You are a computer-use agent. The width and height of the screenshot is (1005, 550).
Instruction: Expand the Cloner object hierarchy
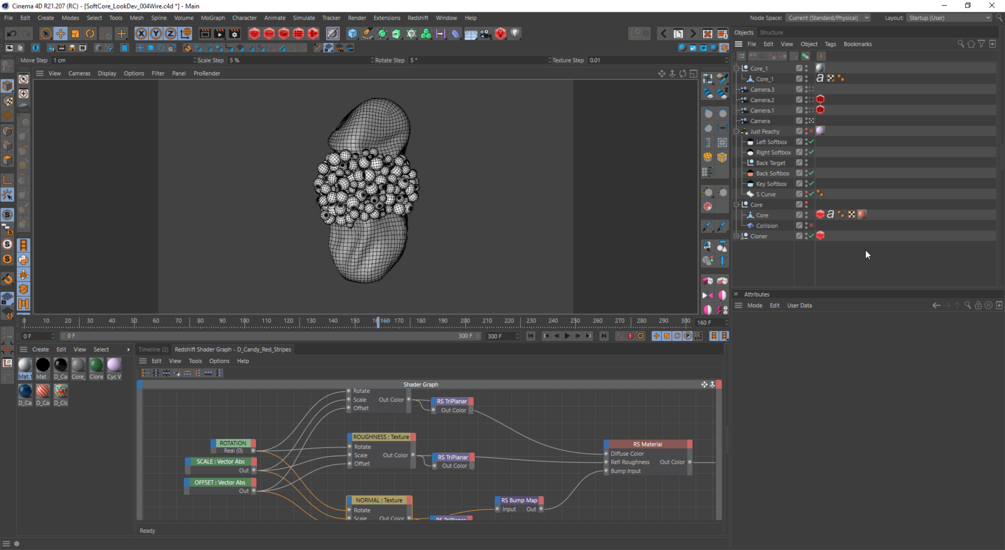pos(737,236)
